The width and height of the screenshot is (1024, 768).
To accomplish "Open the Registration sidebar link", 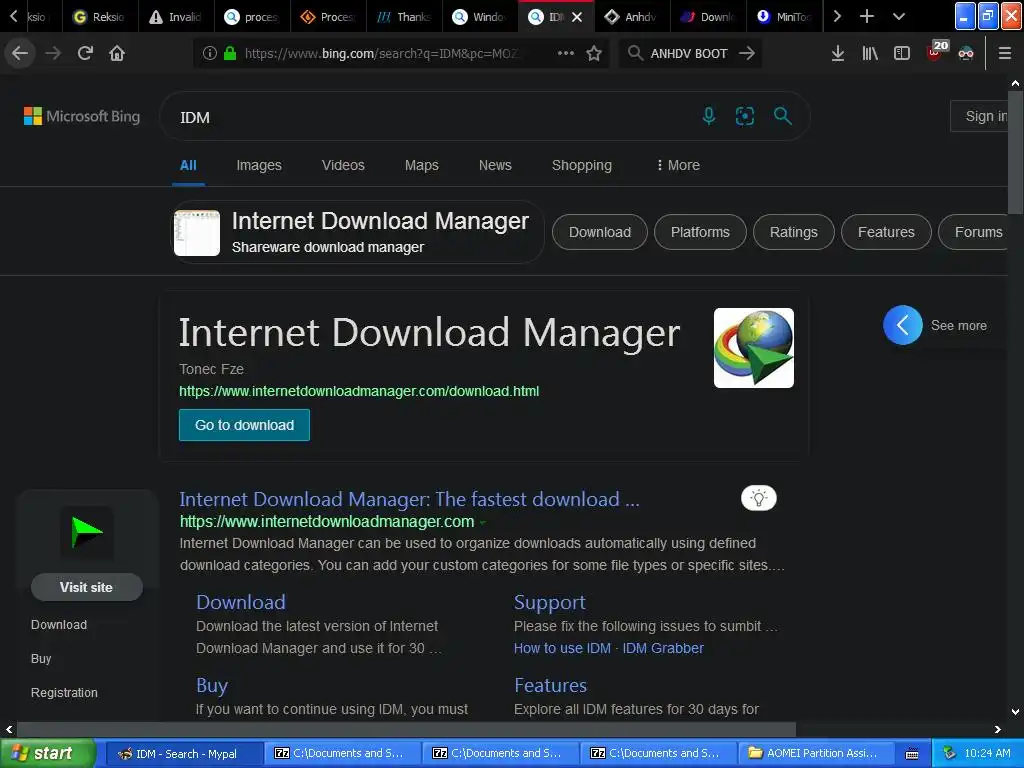I will 64,693.
